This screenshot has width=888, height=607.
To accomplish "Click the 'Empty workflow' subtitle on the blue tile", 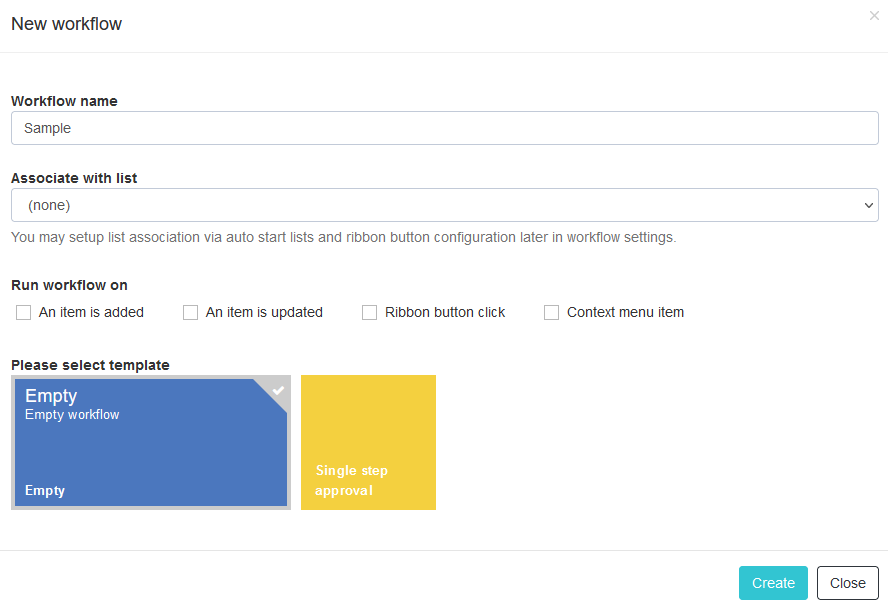I will (x=72, y=414).
